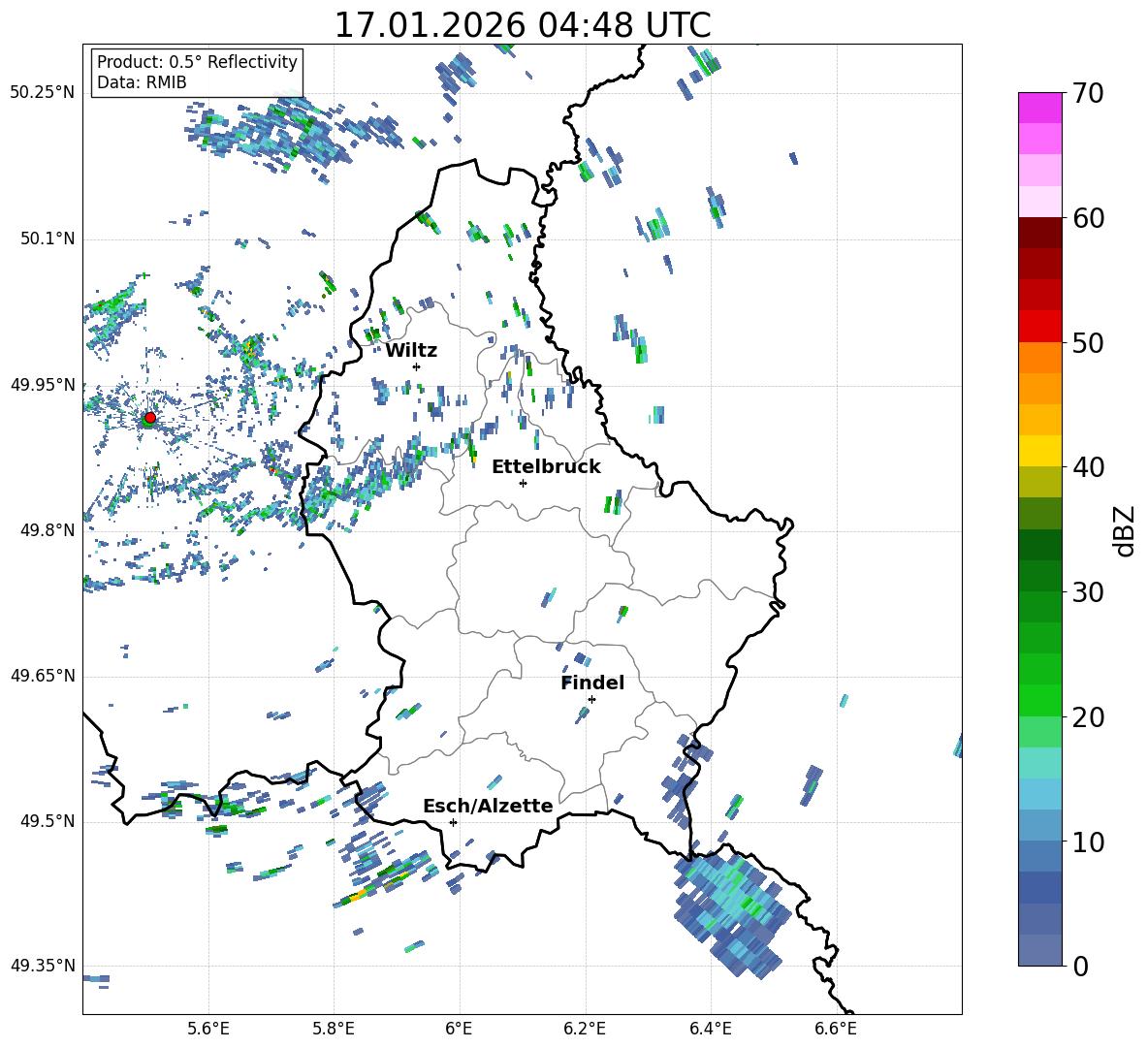Screen dimensions: 1148x1048
Task: Select the Wiltz city label
Action: point(411,350)
